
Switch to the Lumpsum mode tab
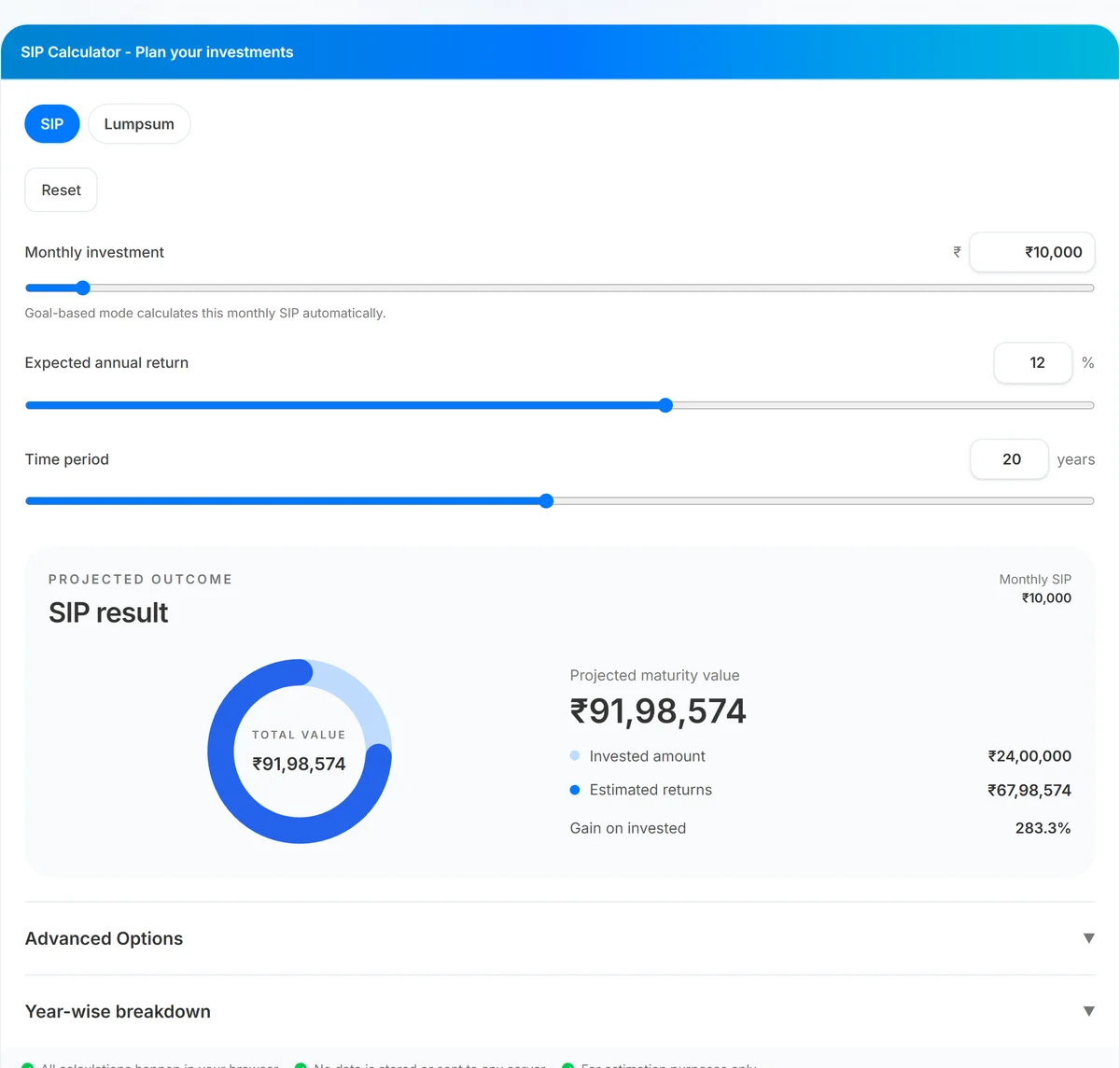(139, 124)
